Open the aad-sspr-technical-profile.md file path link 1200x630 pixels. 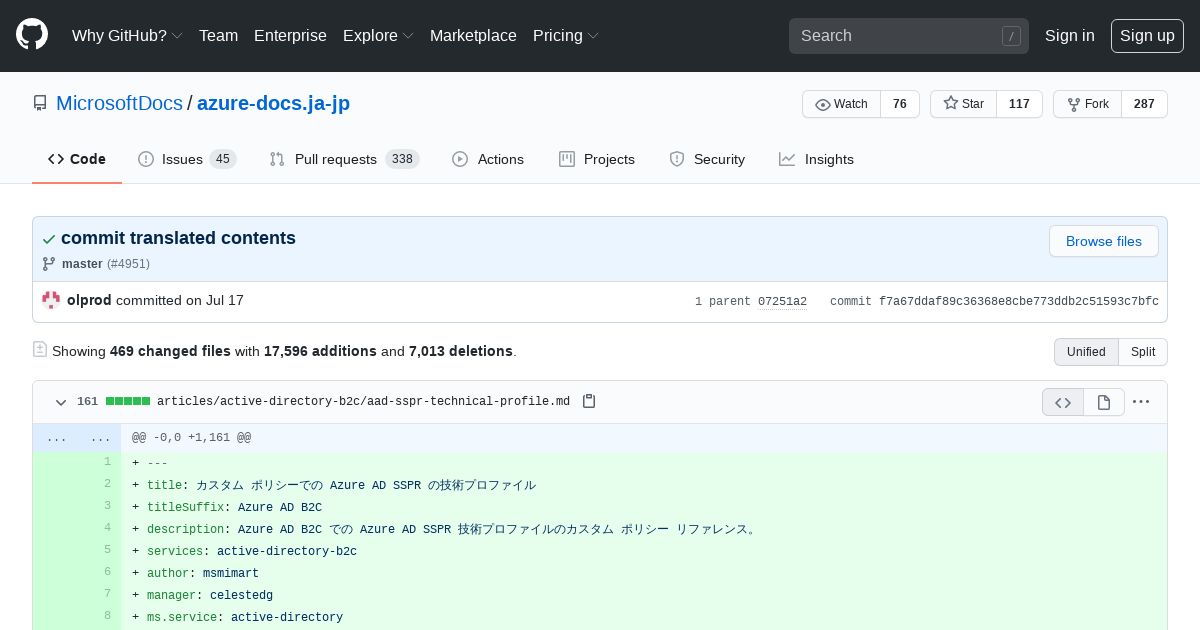[x=363, y=402]
